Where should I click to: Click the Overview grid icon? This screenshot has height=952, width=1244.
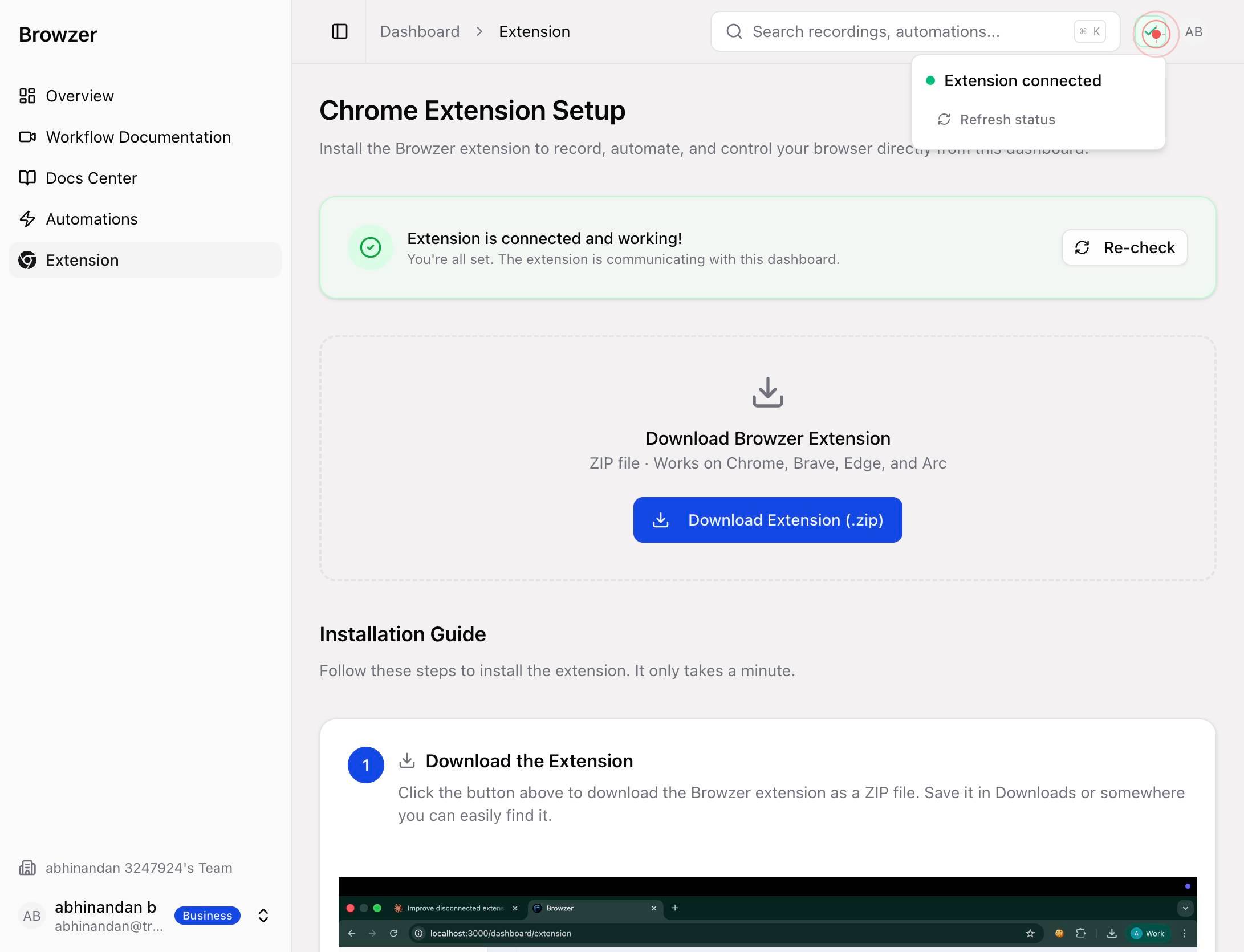point(27,96)
